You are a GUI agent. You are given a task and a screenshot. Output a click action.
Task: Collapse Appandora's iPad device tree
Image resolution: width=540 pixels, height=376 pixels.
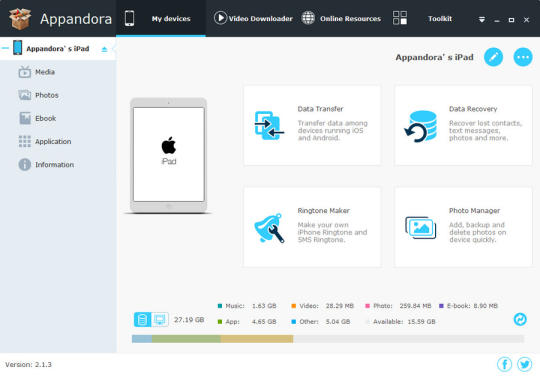coord(5,48)
